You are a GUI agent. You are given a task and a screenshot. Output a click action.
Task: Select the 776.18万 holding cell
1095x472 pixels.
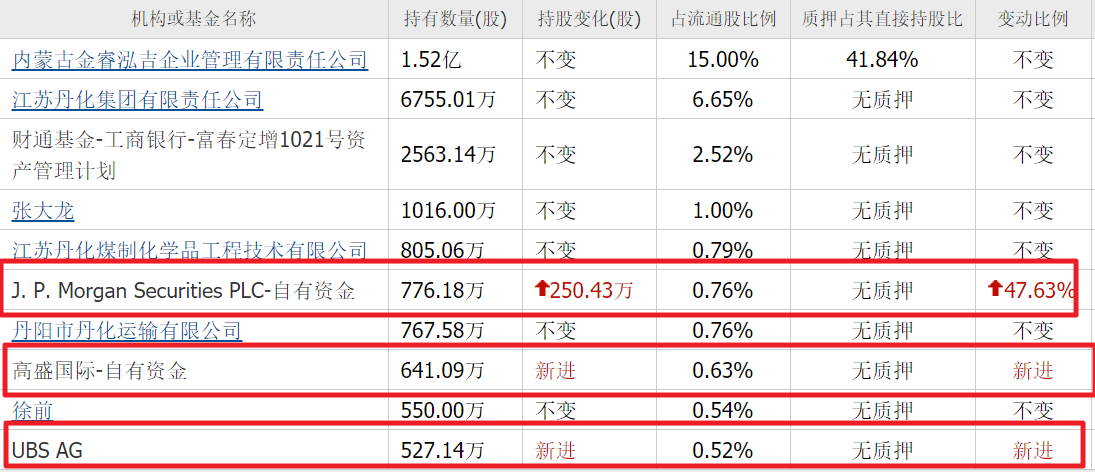[x=443, y=290]
